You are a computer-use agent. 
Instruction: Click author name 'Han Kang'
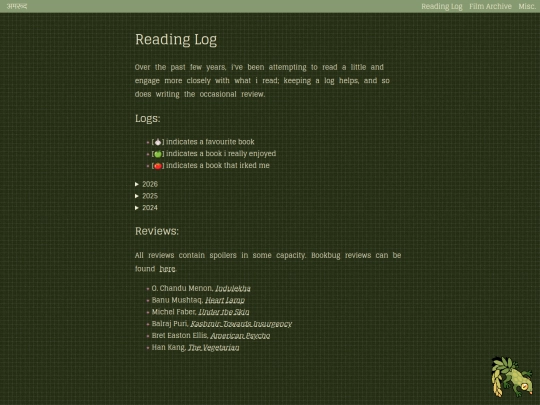coord(168,347)
